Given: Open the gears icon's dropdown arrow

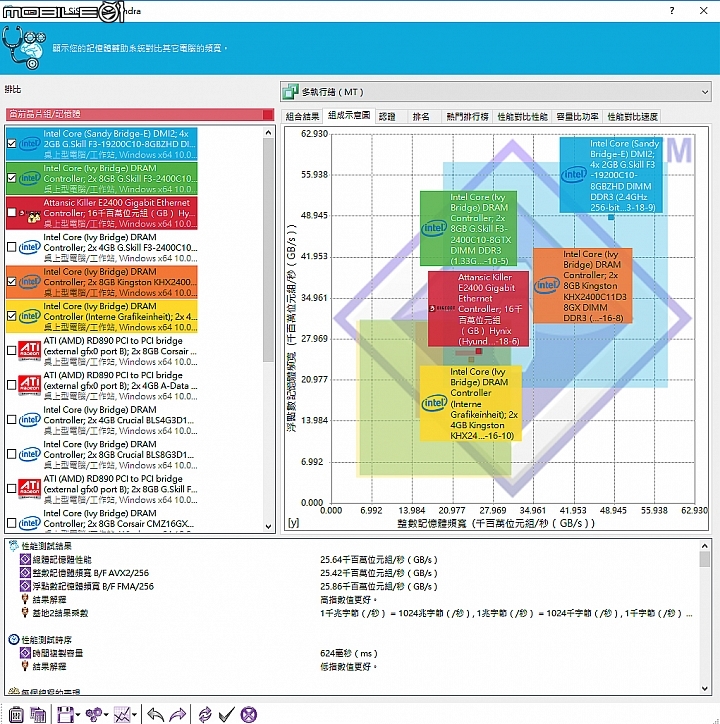Looking at the screenshot, I should point(106,715).
